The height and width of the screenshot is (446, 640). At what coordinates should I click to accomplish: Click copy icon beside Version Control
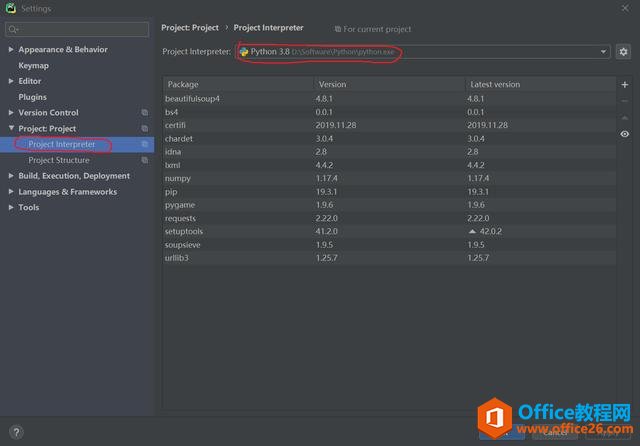point(144,112)
